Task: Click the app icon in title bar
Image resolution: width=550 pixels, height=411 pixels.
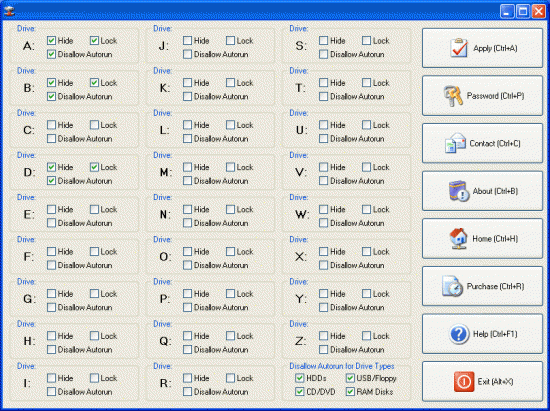Action: pyautogui.click(x=9, y=11)
